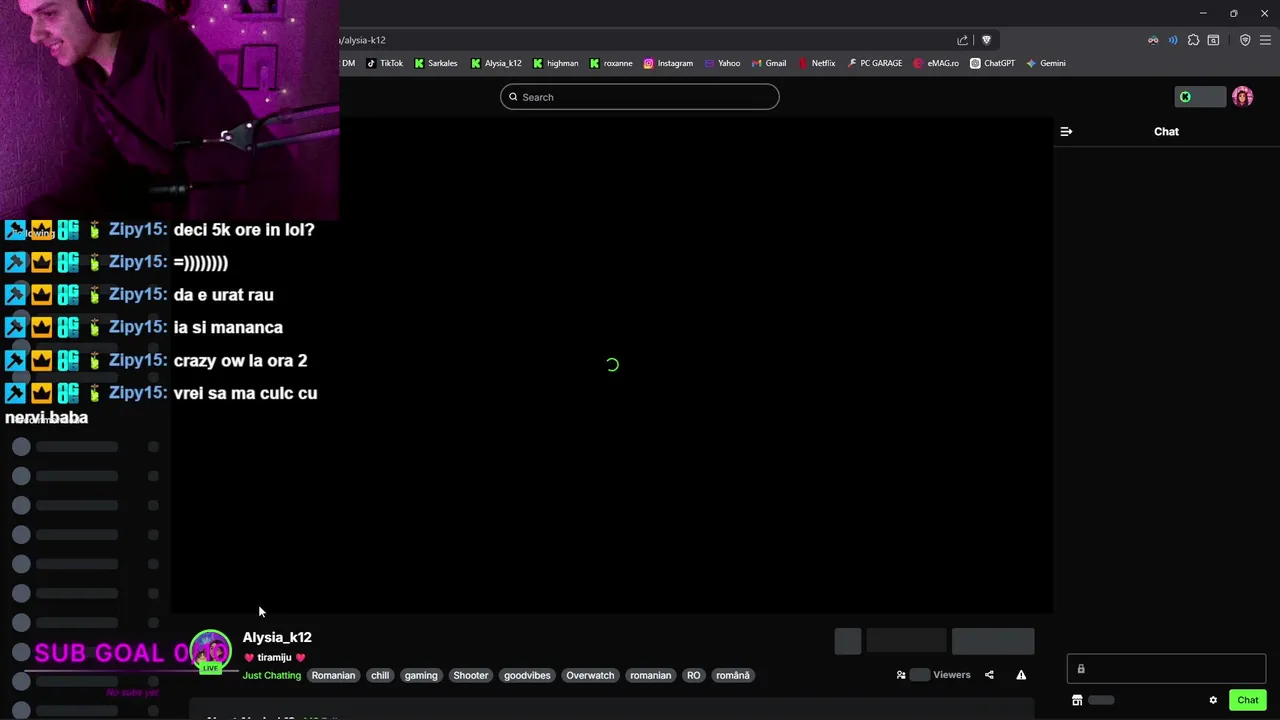Open the ChatGPT bookmark
Viewport: 1280px width, 720px height.
pyautogui.click(x=992, y=63)
